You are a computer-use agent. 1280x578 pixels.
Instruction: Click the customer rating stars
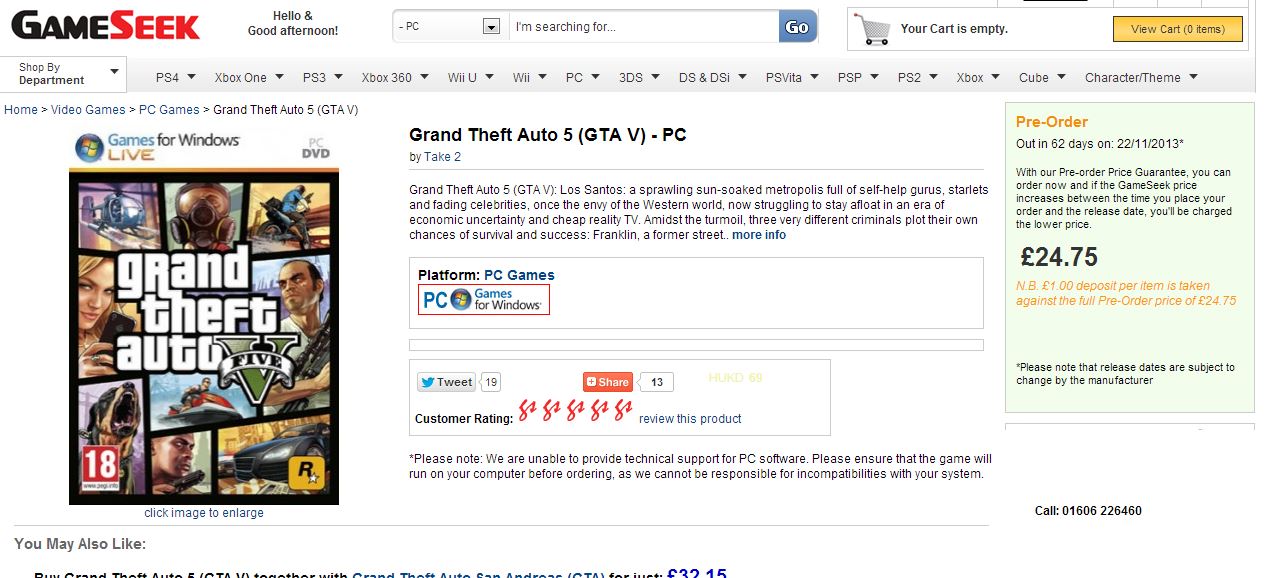tap(575, 410)
